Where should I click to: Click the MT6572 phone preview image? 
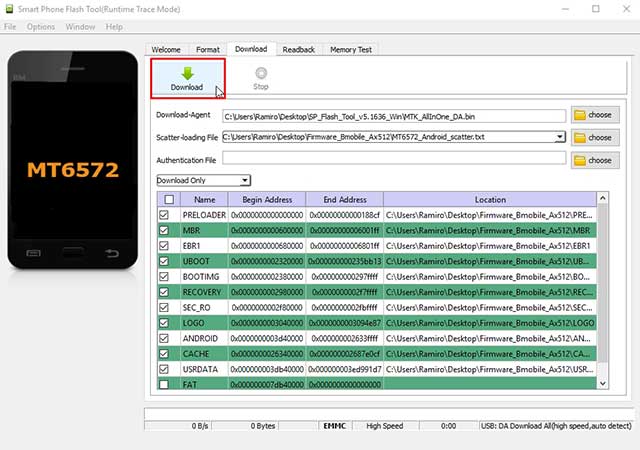(73, 160)
